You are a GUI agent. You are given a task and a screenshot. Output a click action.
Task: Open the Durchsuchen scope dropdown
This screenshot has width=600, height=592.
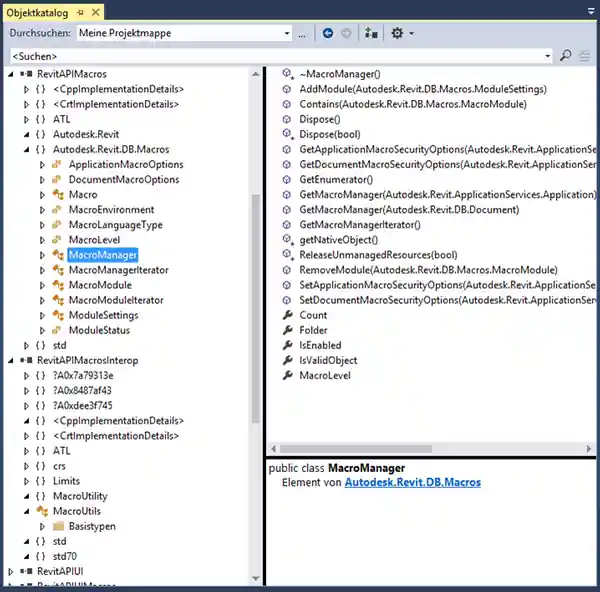(x=284, y=33)
